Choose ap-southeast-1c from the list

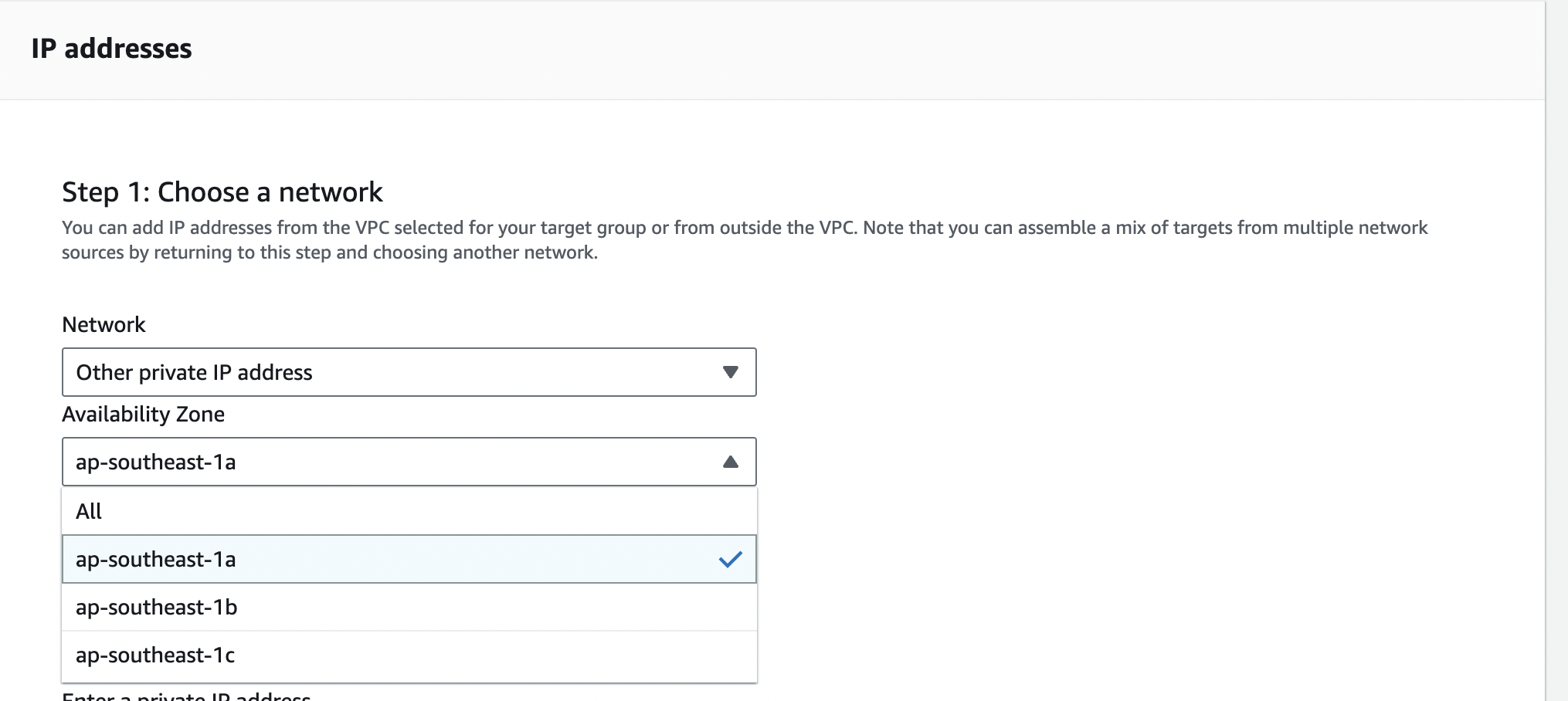pos(155,655)
